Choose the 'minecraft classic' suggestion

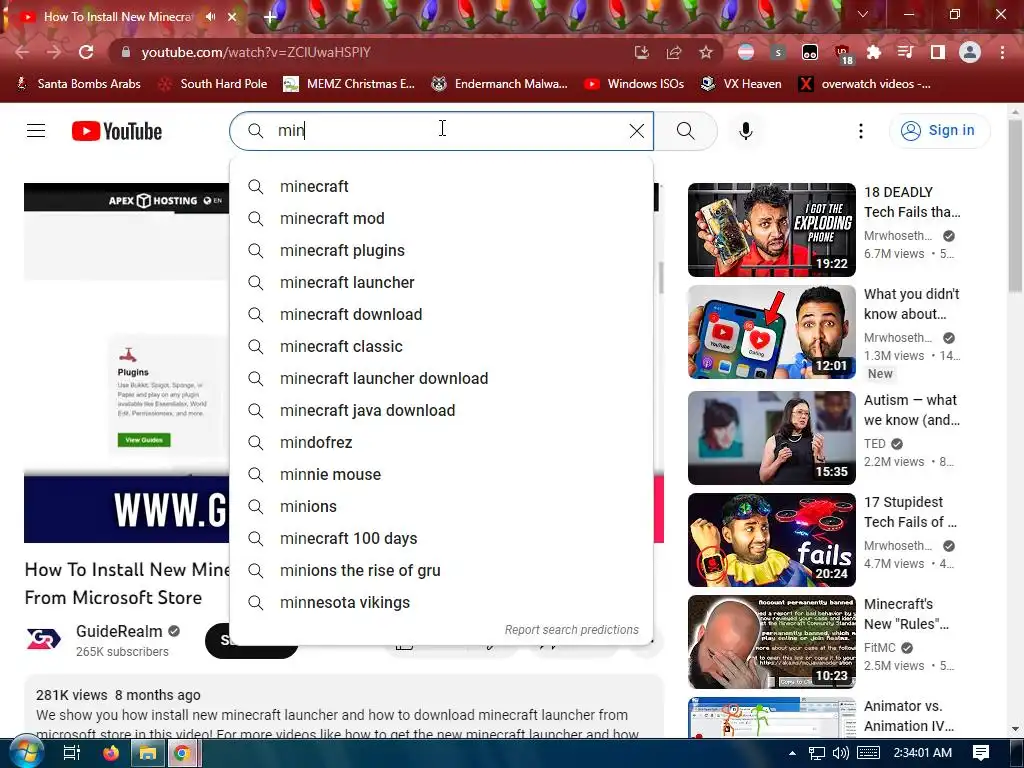tap(441, 347)
